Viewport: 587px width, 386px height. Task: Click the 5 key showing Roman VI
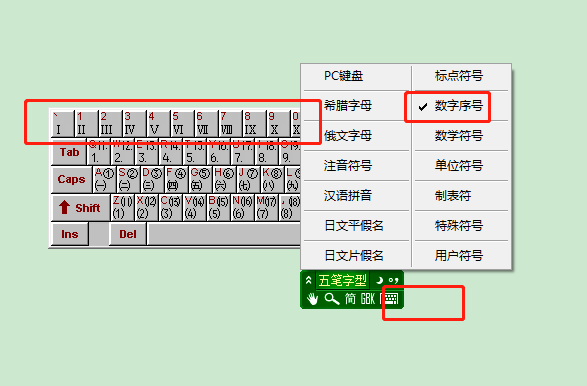182,124
